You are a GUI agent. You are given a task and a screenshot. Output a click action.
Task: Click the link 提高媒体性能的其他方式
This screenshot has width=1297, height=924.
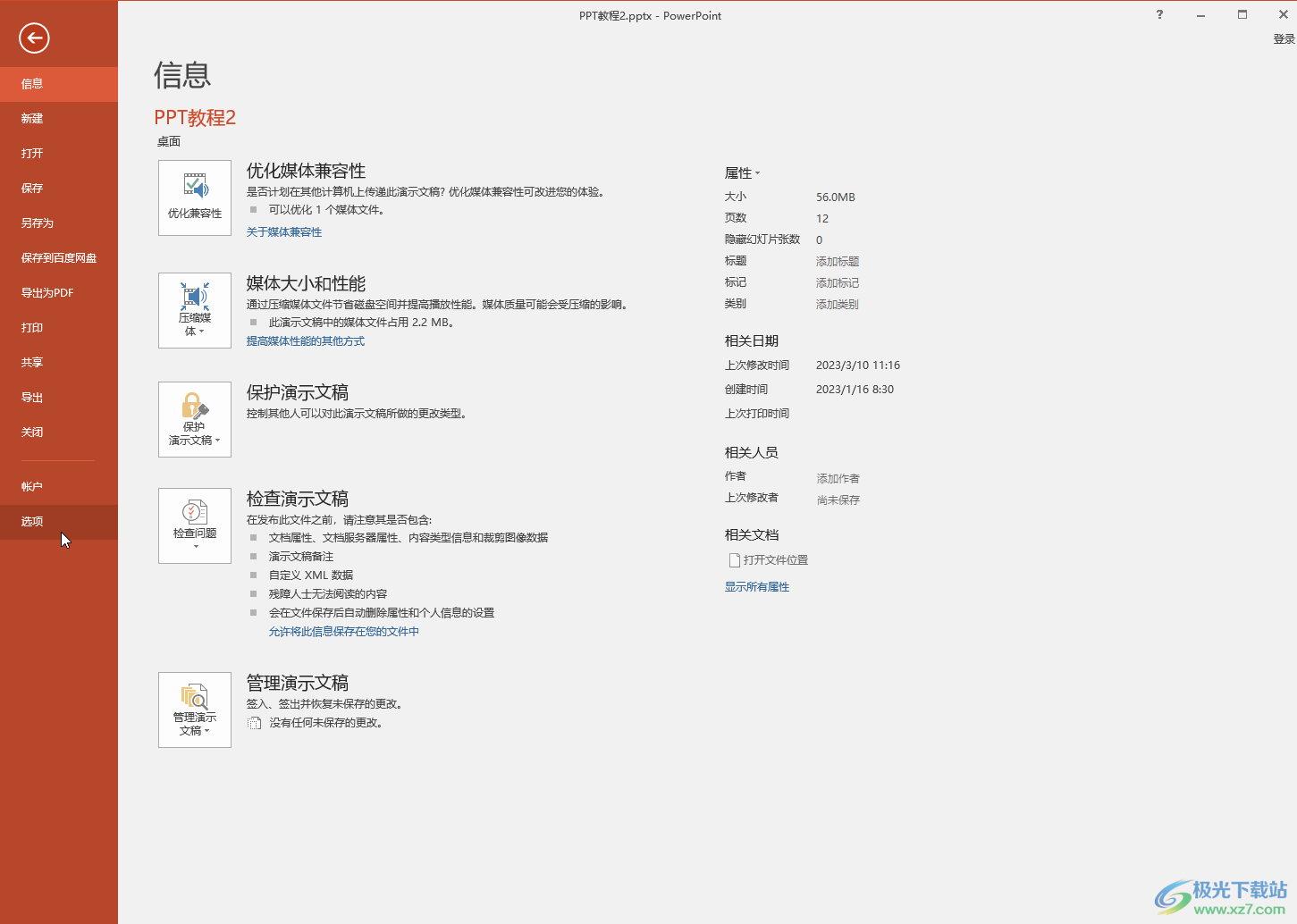click(x=306, y=341)
